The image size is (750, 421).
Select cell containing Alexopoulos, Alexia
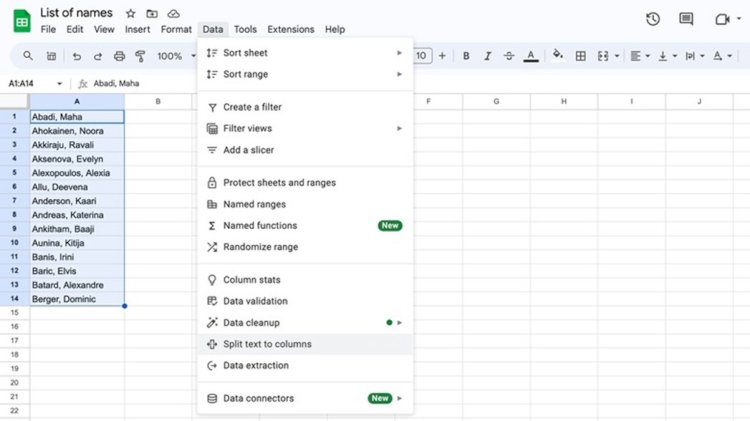pos(77,173)
